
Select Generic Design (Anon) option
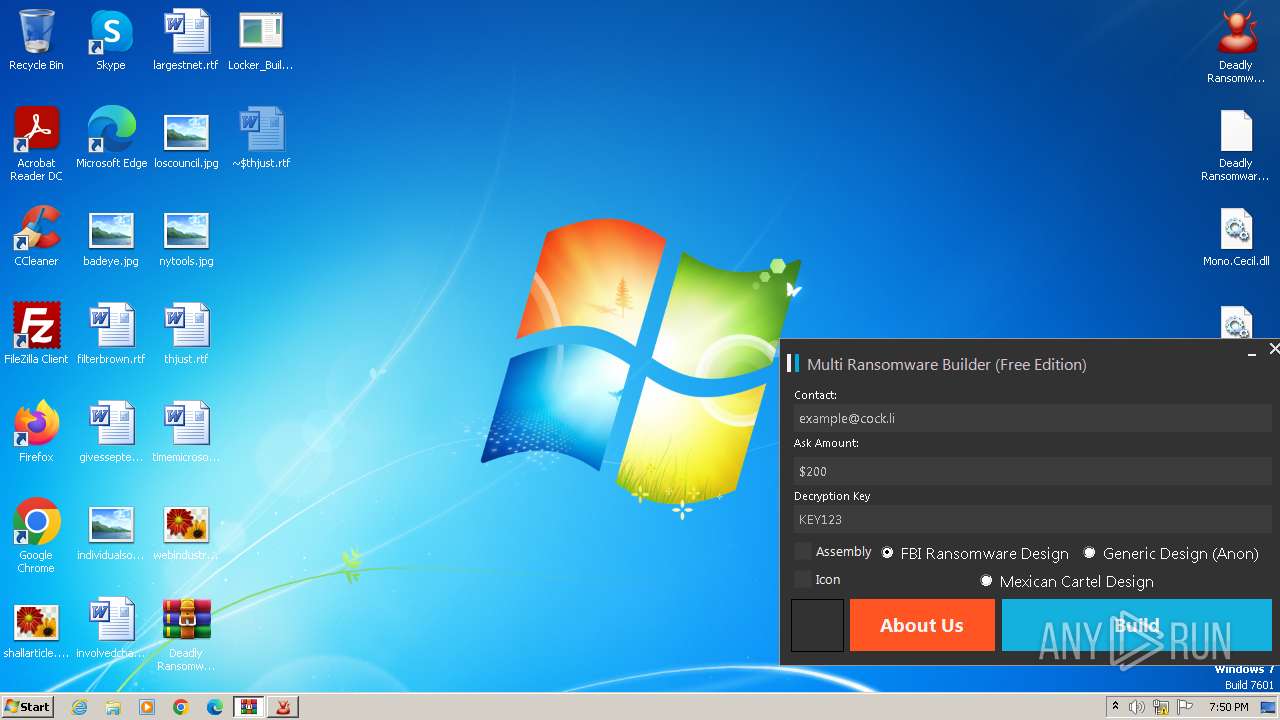pos(1089,553)
